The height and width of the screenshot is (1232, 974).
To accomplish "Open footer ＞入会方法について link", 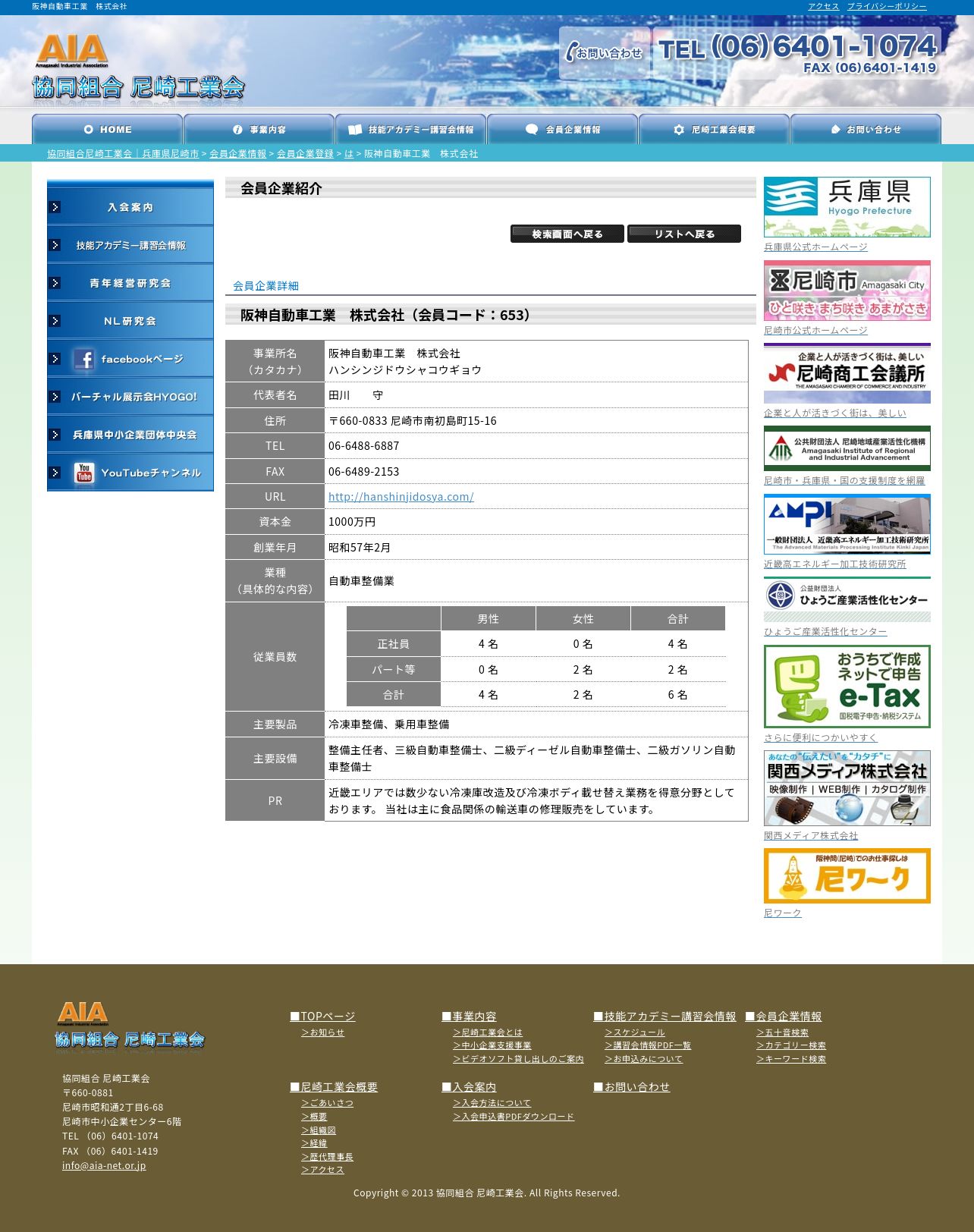I will tap(492, 1103).
